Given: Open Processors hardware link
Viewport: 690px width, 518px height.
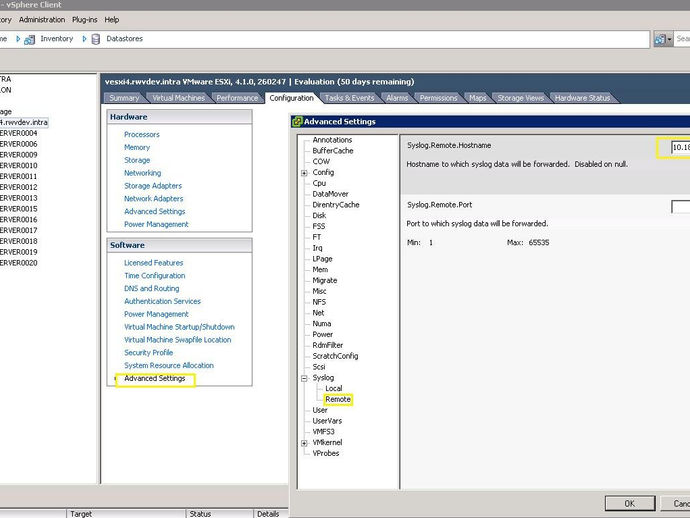Looking at the screenshot, I should (142, 134).
